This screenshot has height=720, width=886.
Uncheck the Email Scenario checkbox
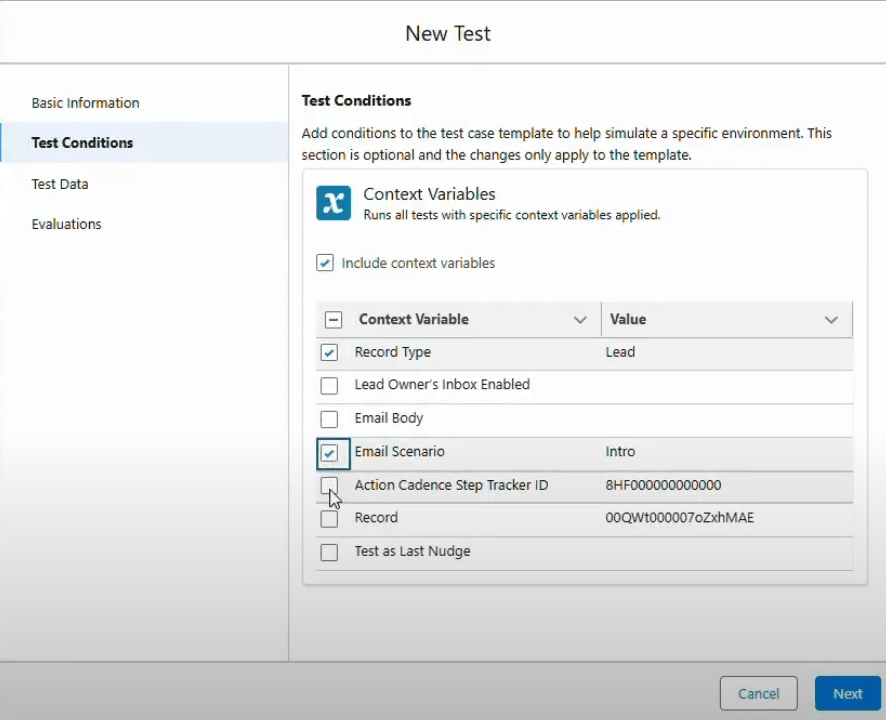(x=329, y=453)
